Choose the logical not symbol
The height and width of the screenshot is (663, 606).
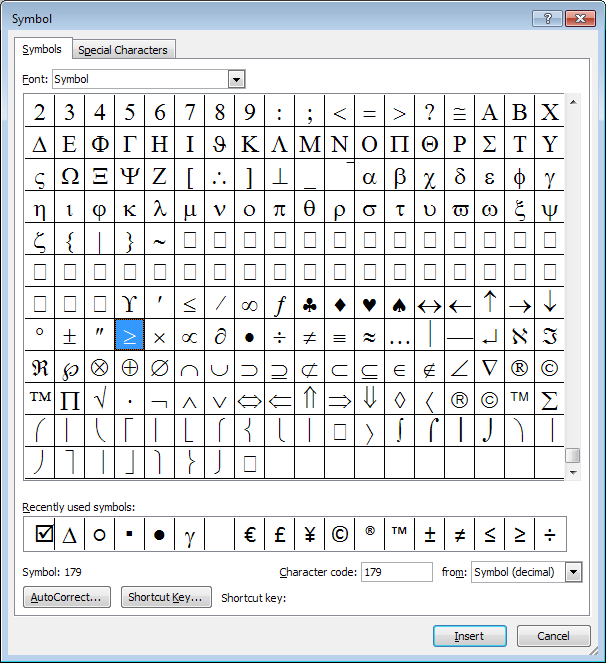click(159, 399)
